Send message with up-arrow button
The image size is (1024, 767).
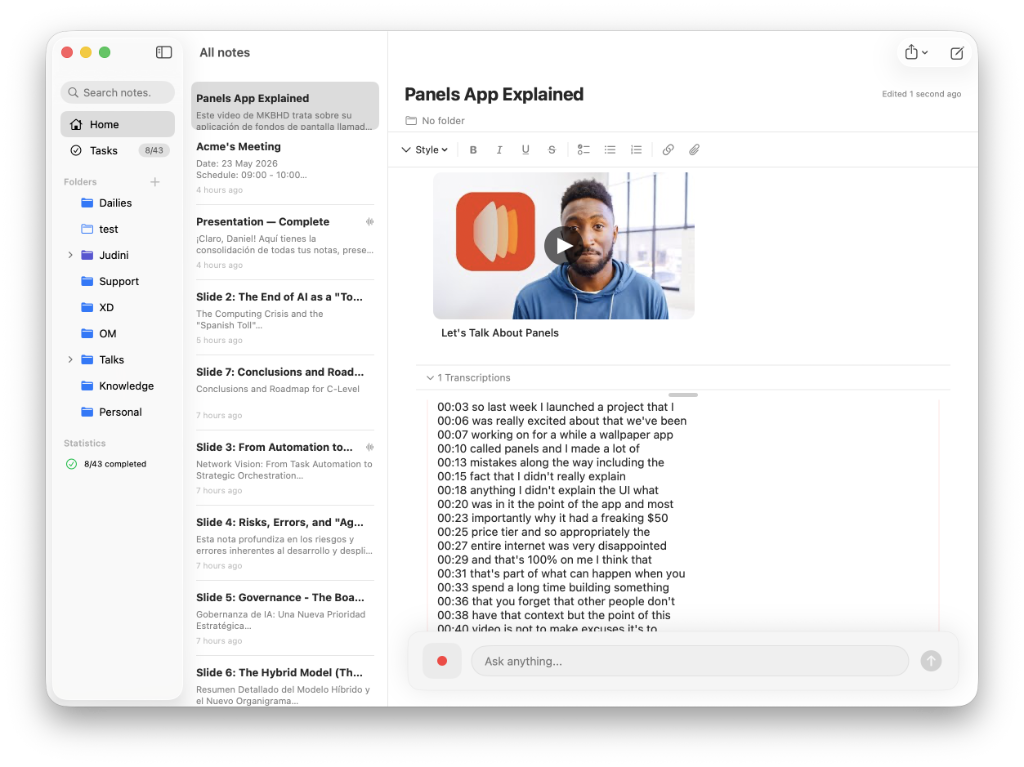[931, 661]
